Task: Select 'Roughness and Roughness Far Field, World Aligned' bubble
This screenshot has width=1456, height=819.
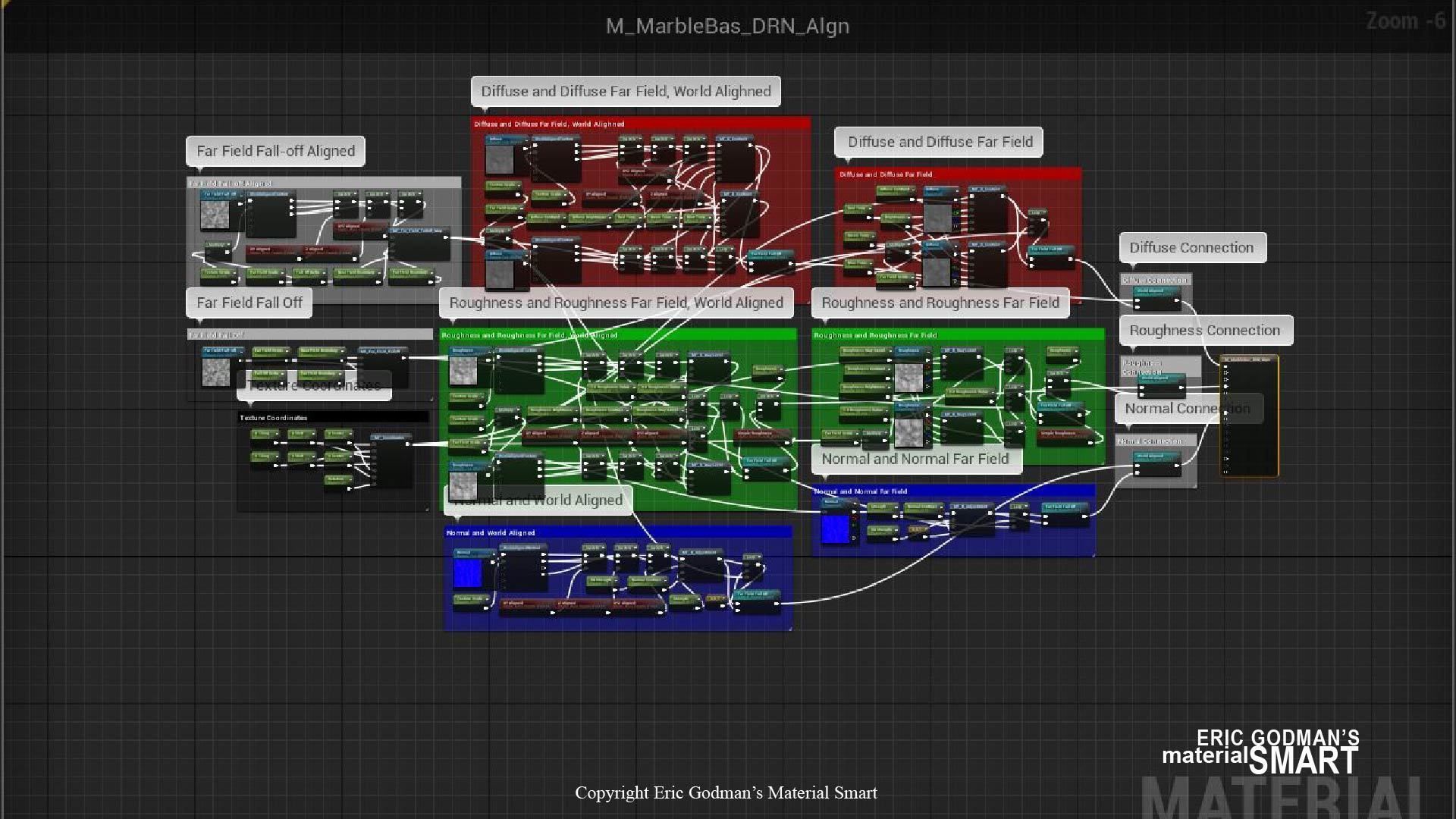Action: click(x=616, y=303)
